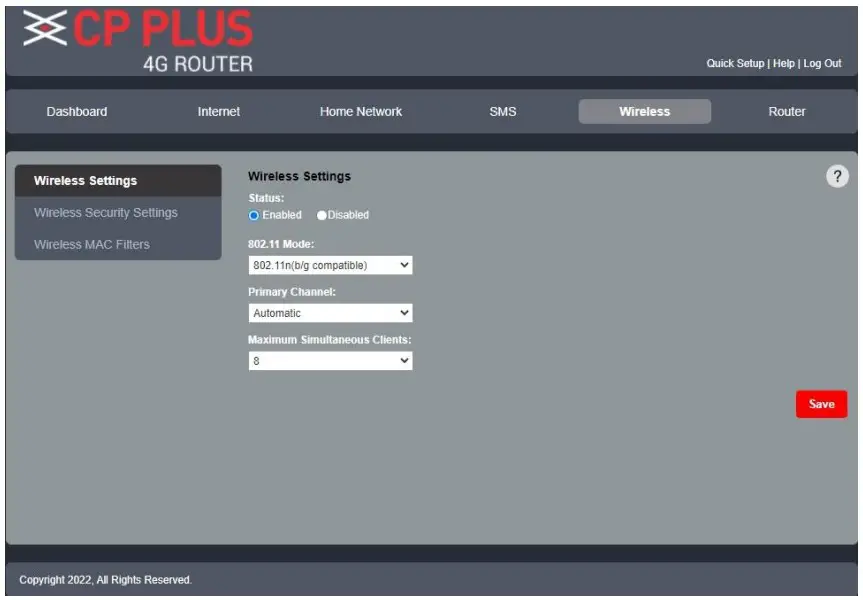This screenshot has width=863, height=600.
Task: Select the Enabled status radio button
Action: 254,215
